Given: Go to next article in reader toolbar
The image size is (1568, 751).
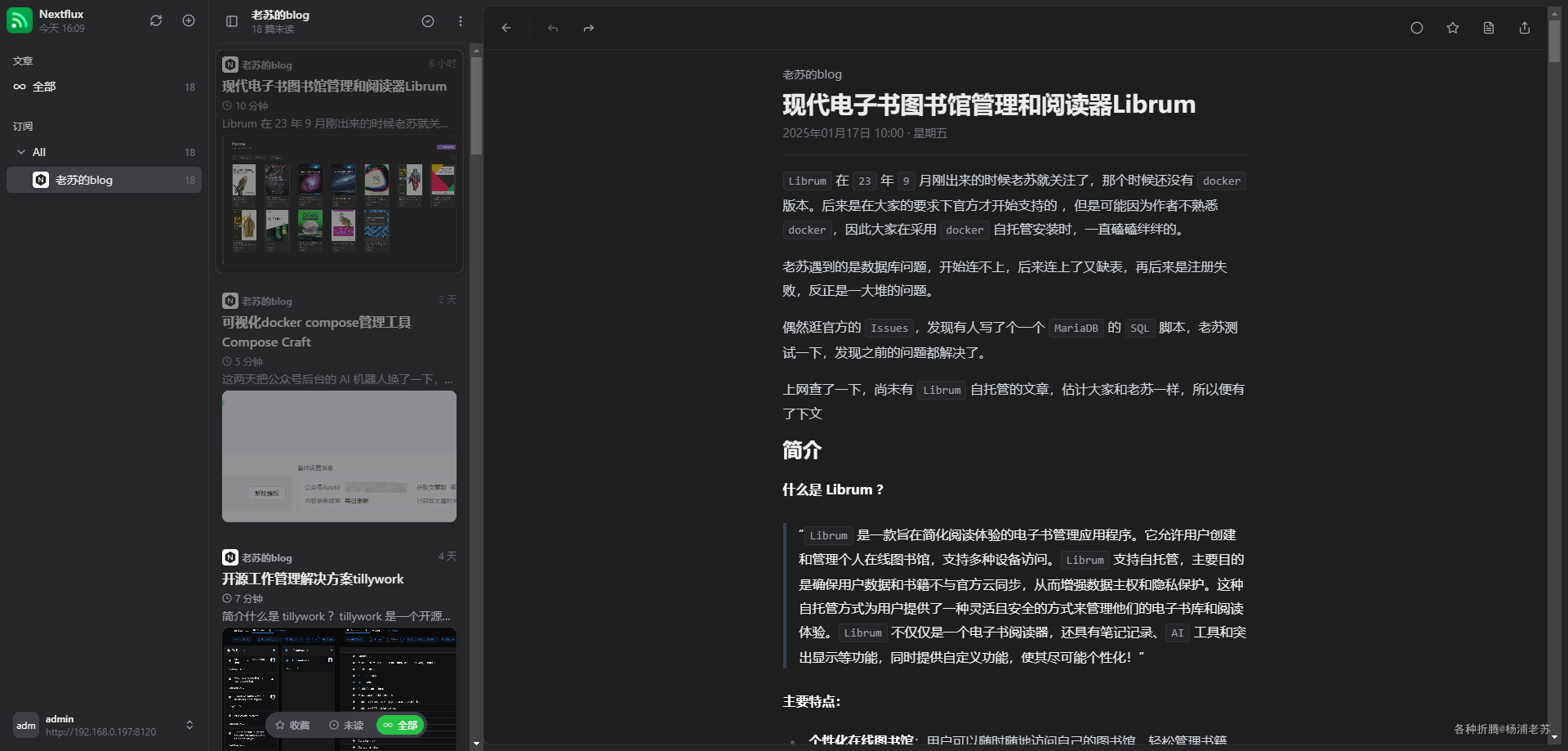Looking at the screenshot, I should pos(589,28).
